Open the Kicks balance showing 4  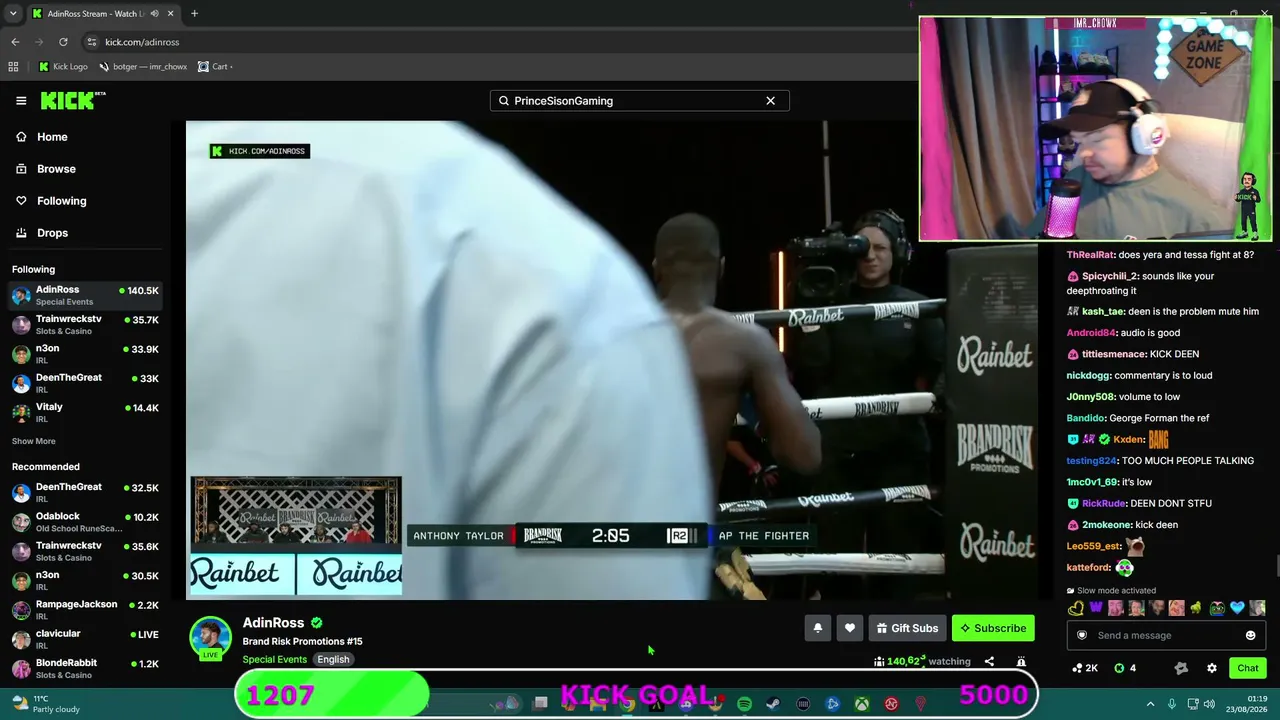click(1125, 668)
